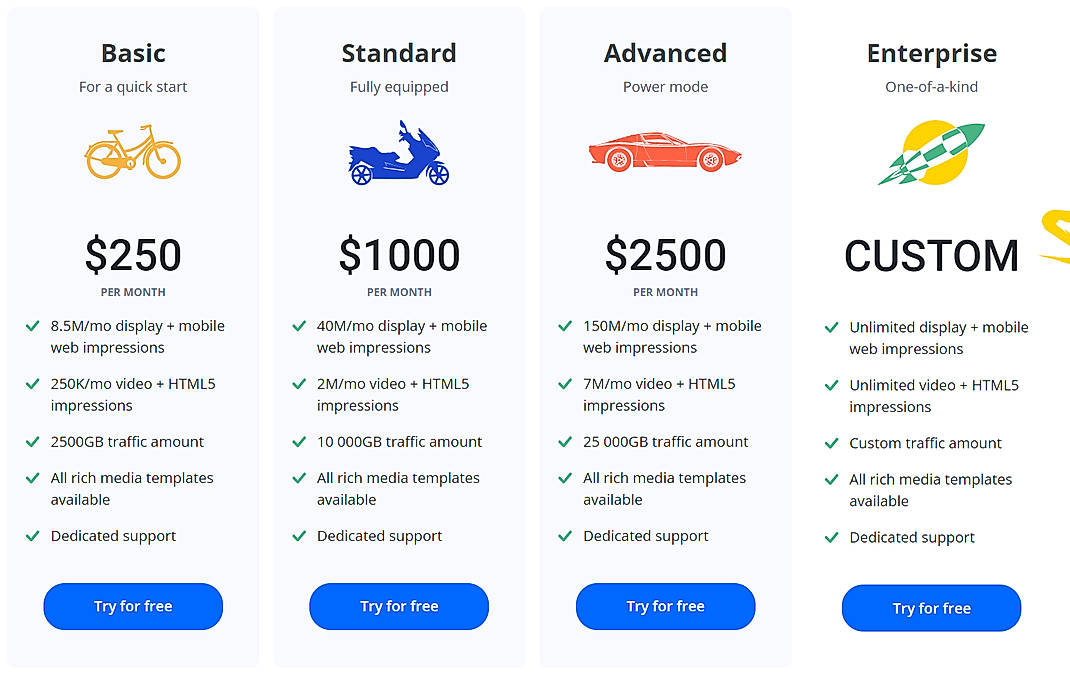The height and width of the screenshot is (680, 1070).
Task: Click Try for free under Enterprise
Action: pyautogui.click(x=931, y=608)
